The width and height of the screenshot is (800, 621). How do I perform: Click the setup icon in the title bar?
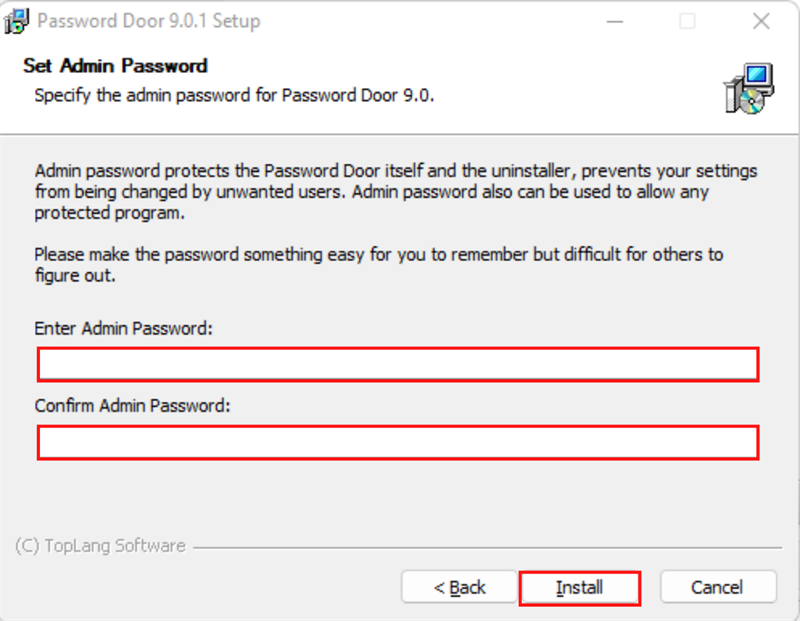16,21
